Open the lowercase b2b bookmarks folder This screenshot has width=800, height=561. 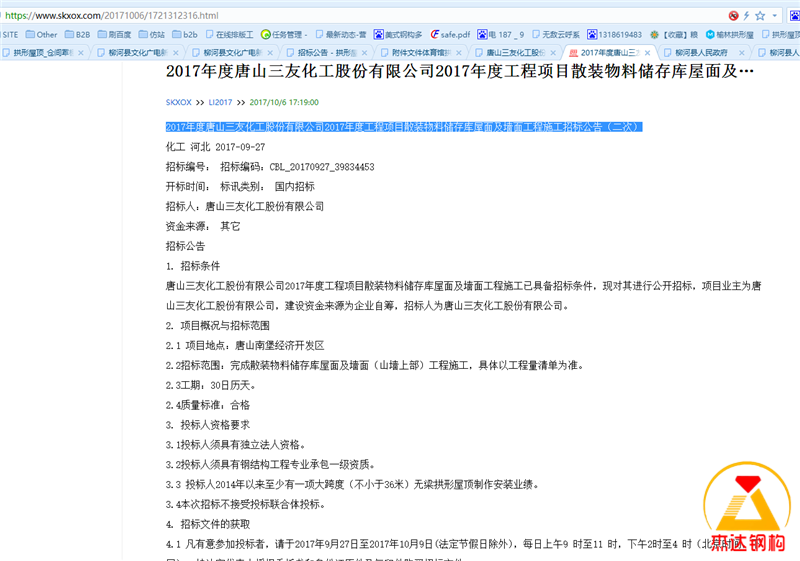(x=185, y=35)
